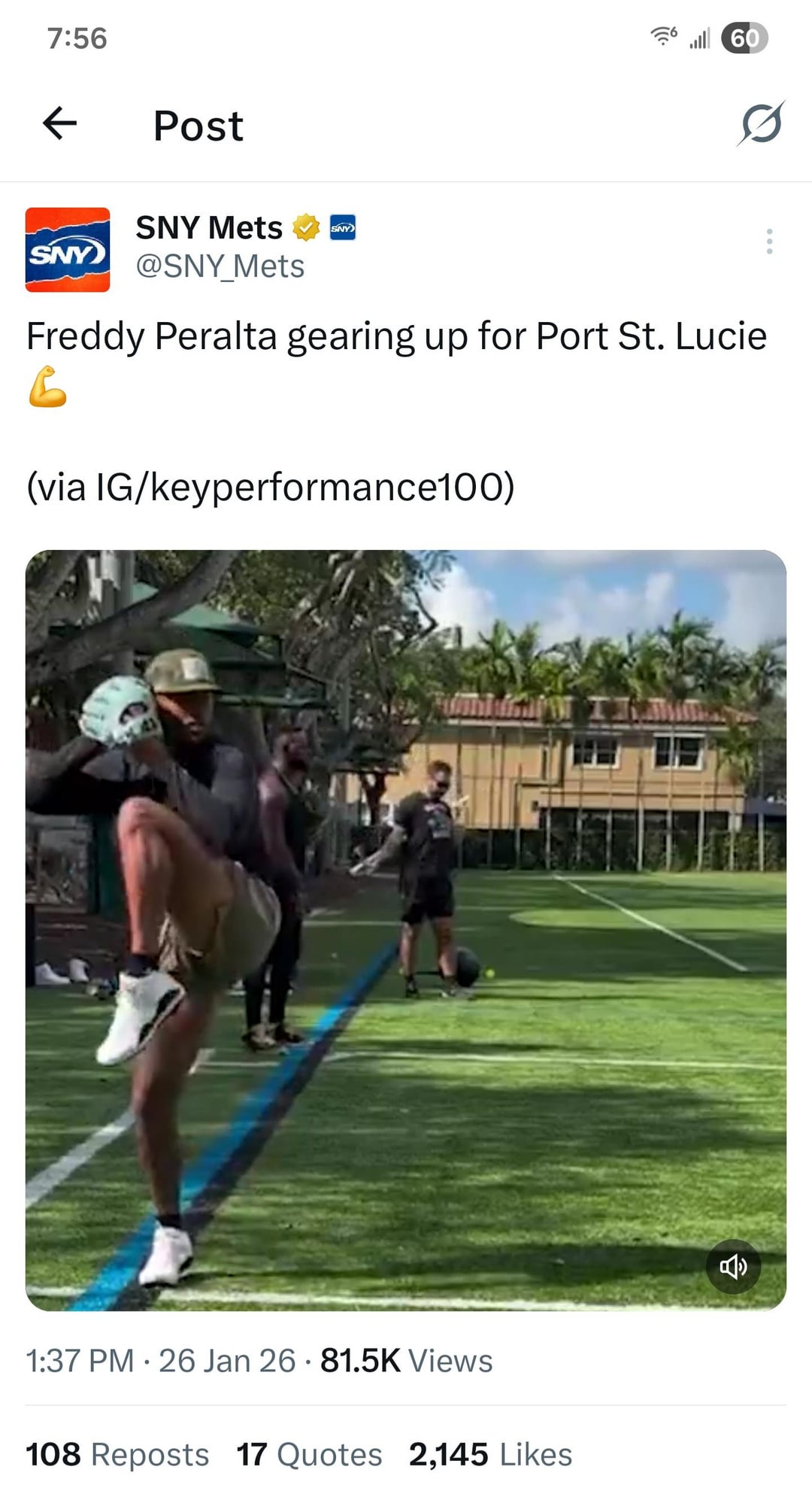Open the SNY Mets display name
The image size is (812, 1497).
tap(209, 227)
